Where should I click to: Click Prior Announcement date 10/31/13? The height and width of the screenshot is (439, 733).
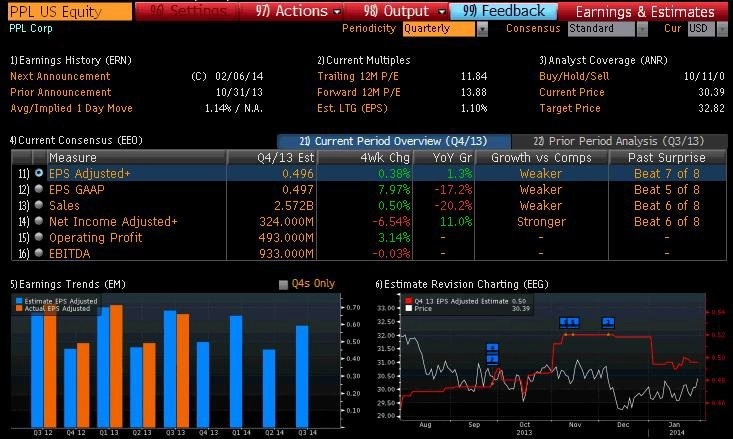click(x=239, y=92)
